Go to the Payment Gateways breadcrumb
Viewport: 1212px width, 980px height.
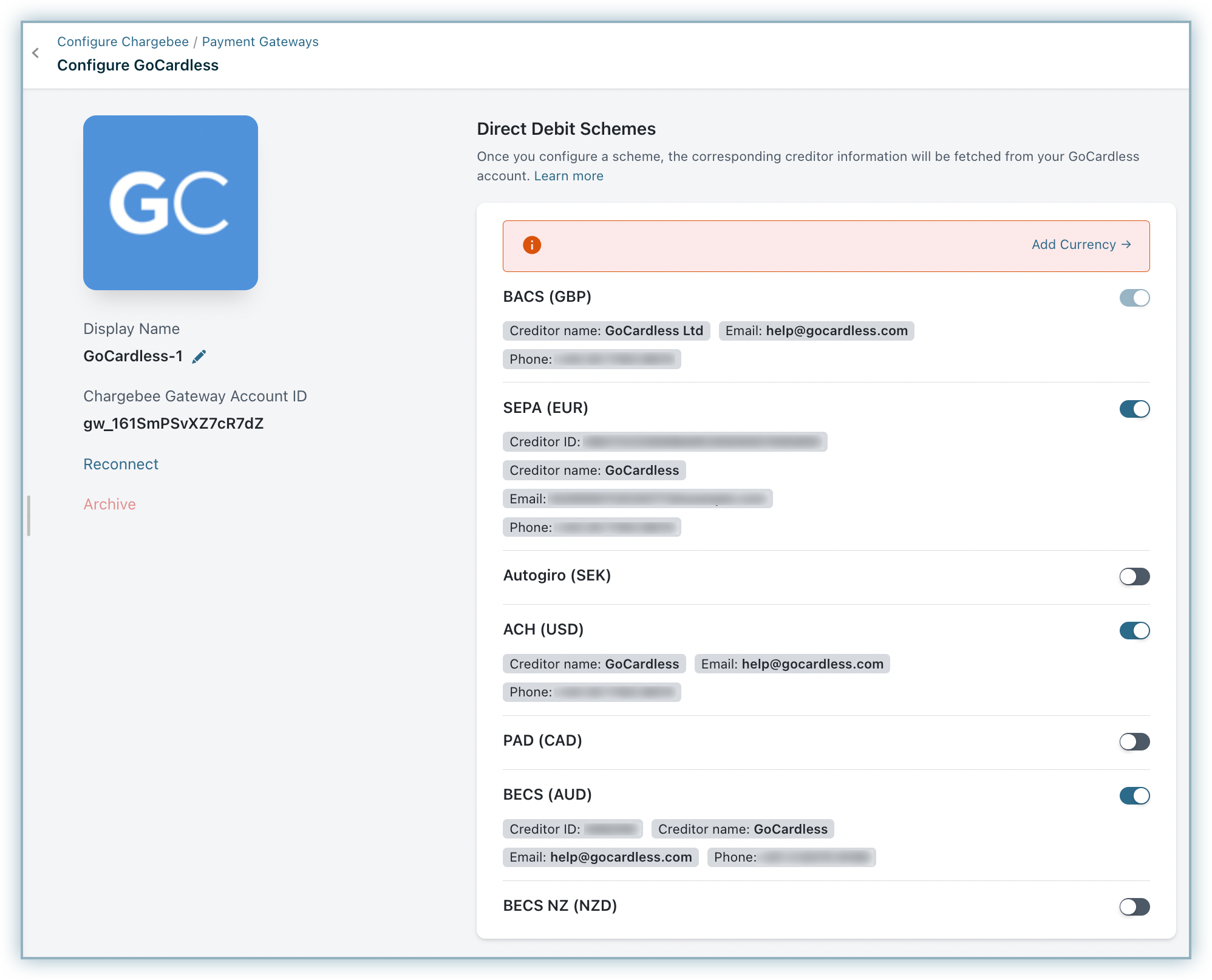pos(260,42)
